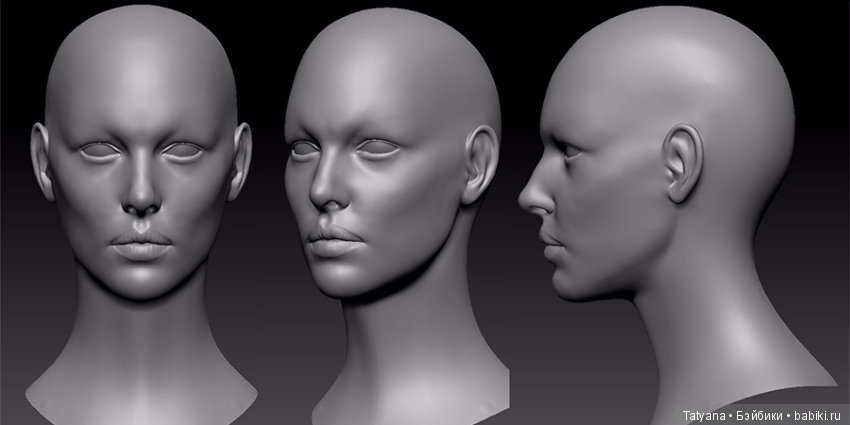Click the forehead of the front-facing head
Screen dimensions: 850x425
[141, 90]
